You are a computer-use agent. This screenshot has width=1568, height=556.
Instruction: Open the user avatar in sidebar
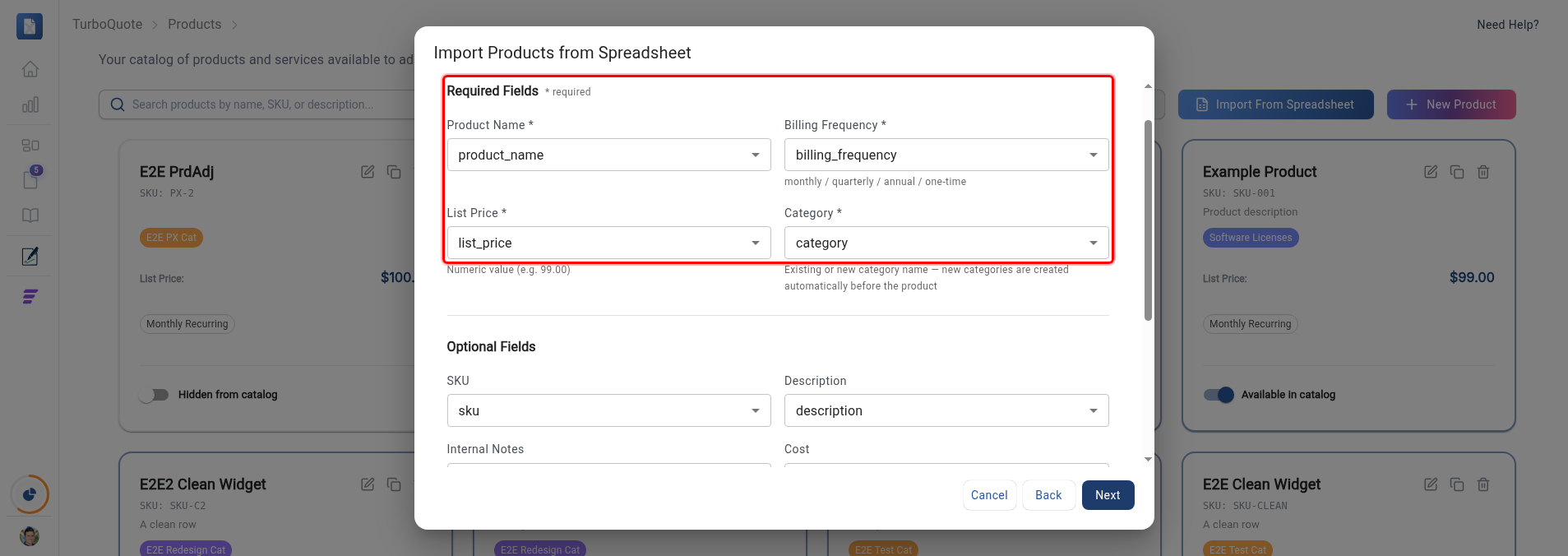(x=30, y=536)
